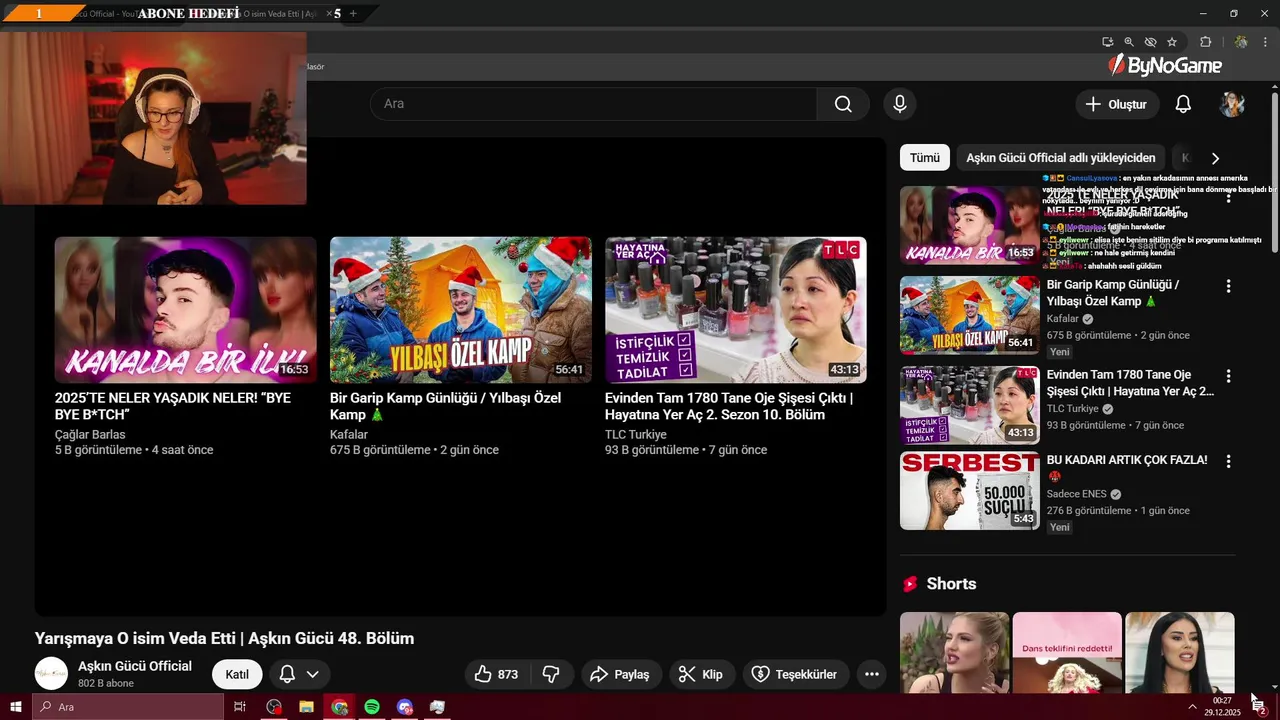Switch to Chrome in the taskbar
This screenshot has height=720, width=1280.
339,707
